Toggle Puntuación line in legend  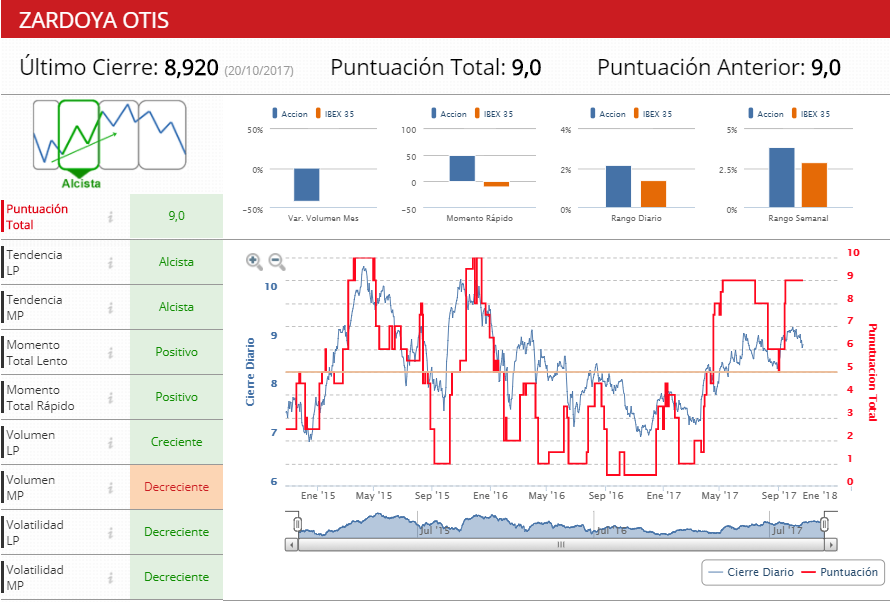pos(840,572)
